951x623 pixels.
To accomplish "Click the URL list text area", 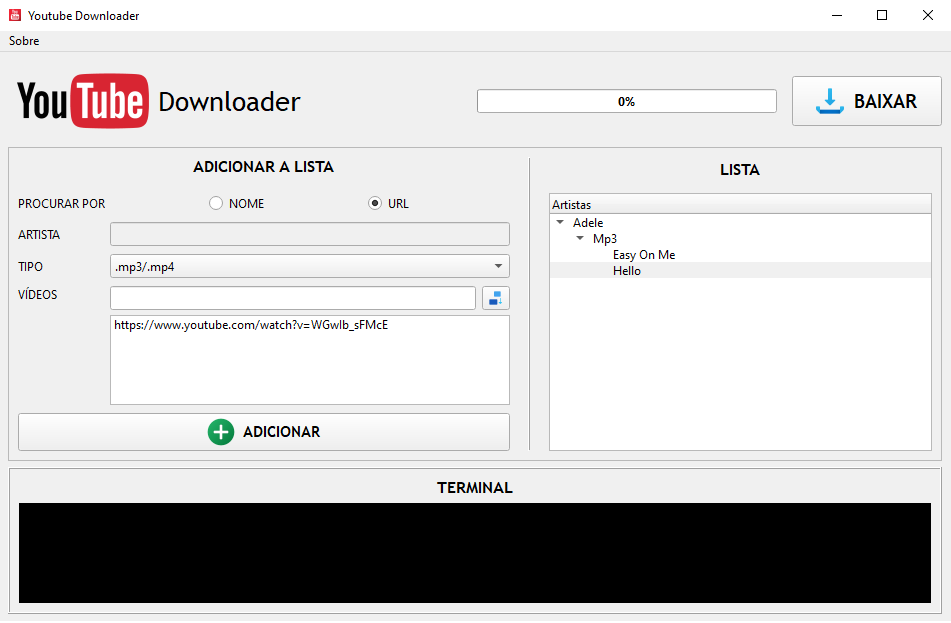I will tap(309, 360).
